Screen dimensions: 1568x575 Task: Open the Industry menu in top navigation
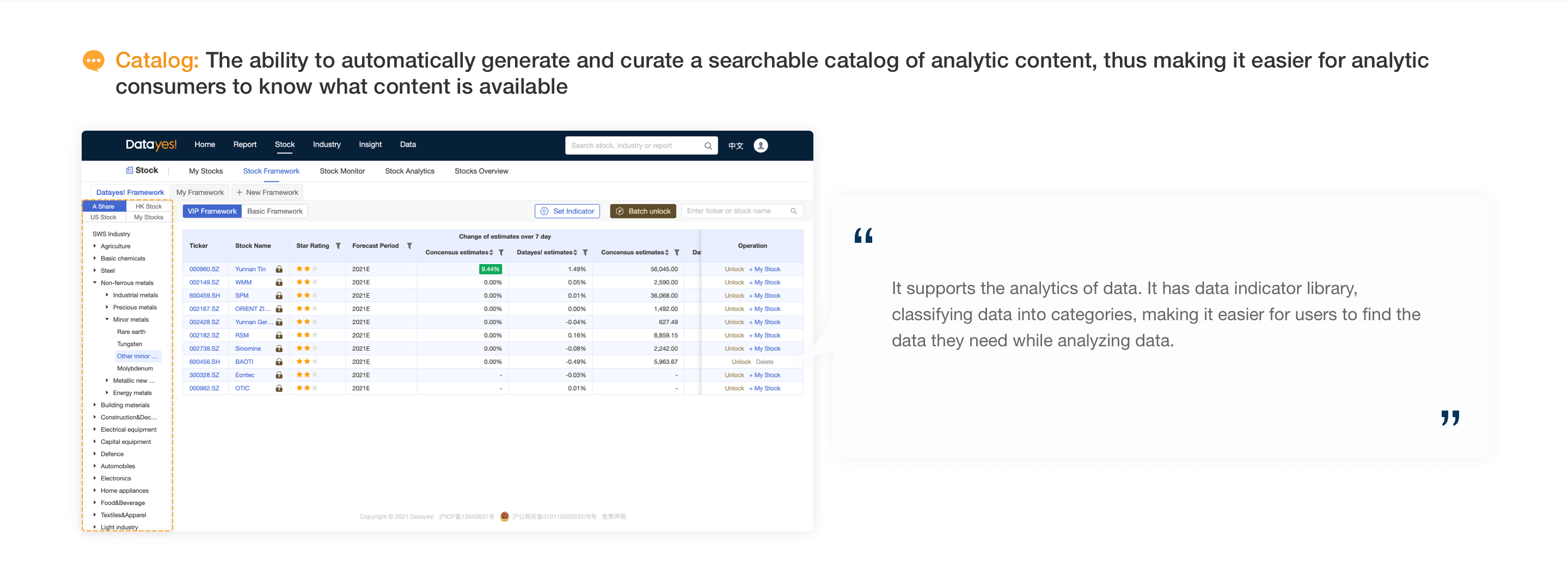(x=326, y=144)
